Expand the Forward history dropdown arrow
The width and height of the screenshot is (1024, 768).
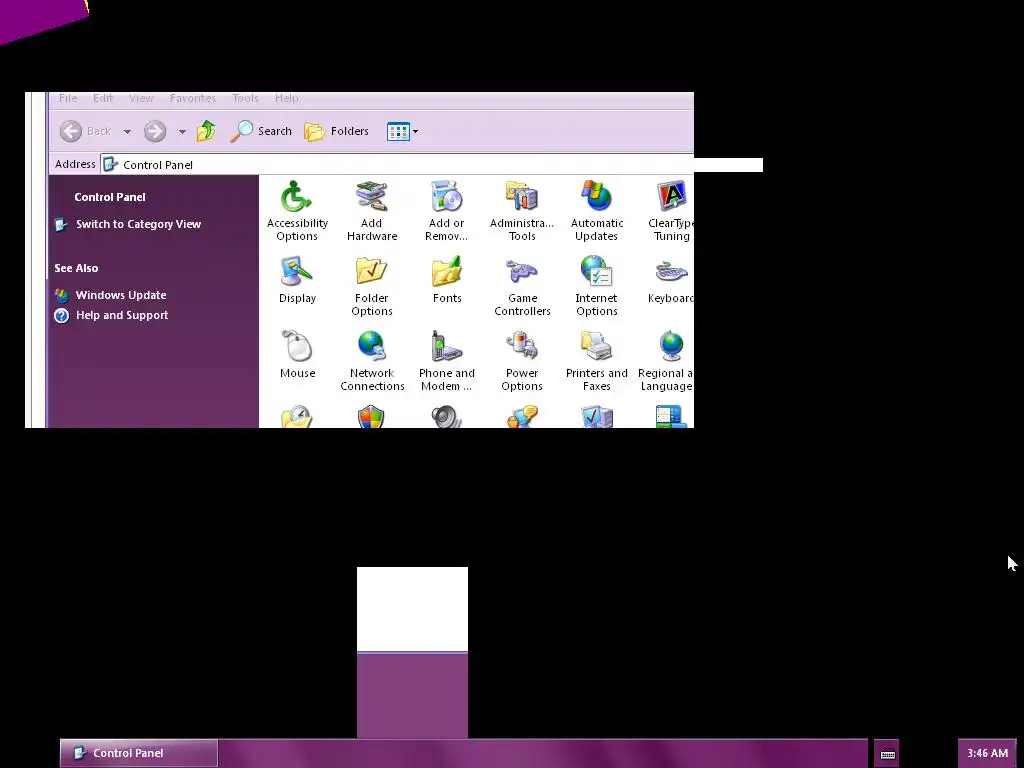182,131
